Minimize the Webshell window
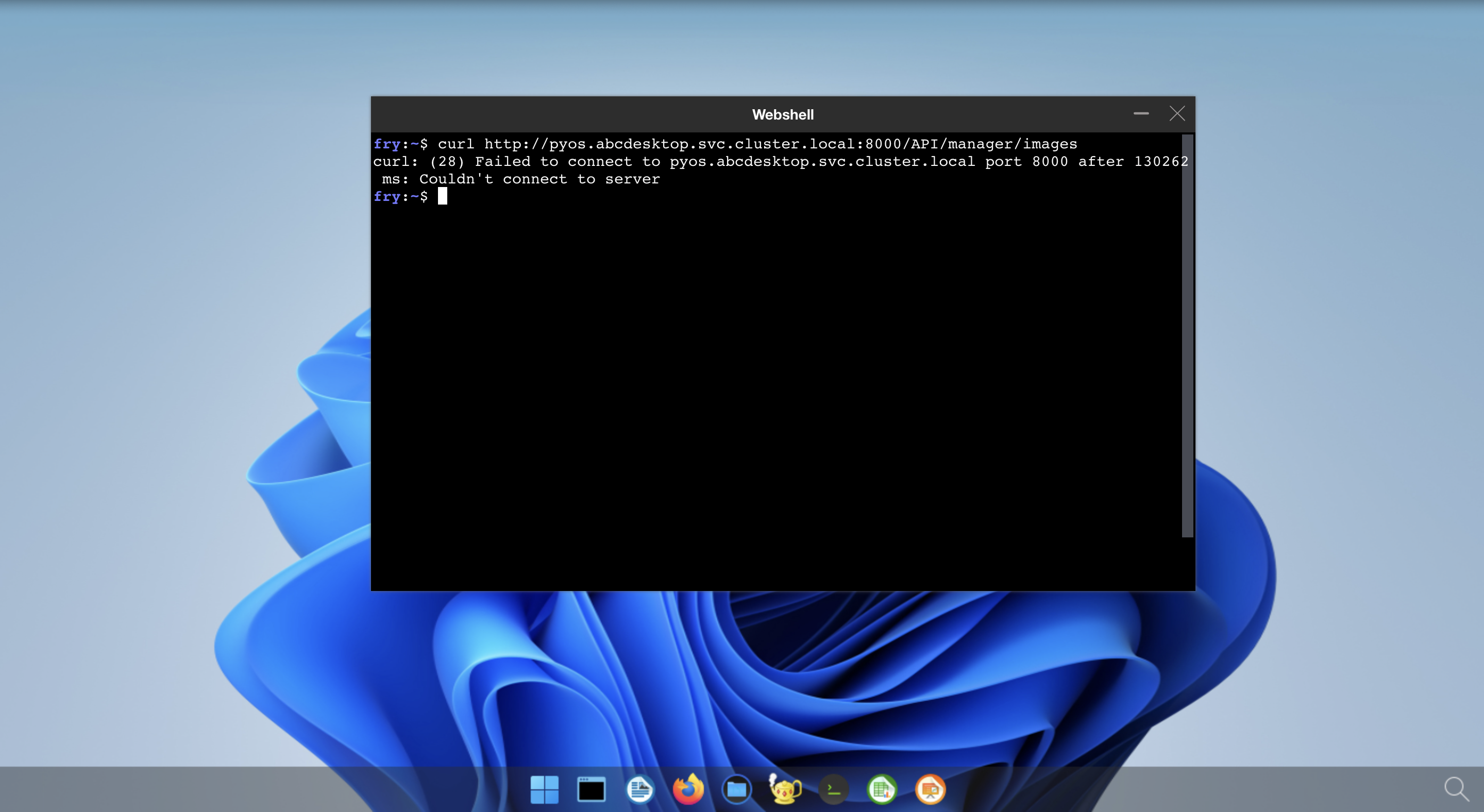Image resolution: width=1484 pixels, height=812 pixels. (1141, 113)
